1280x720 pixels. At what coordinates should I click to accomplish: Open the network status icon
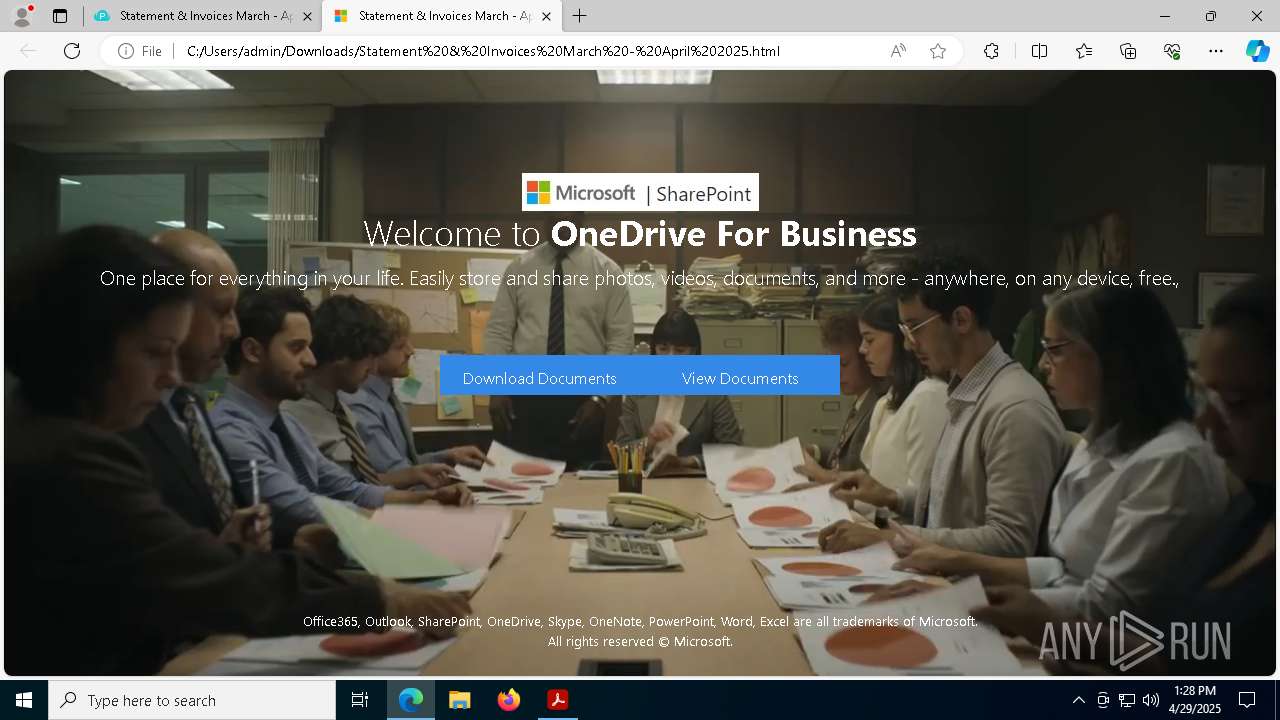coord(1127,700)
